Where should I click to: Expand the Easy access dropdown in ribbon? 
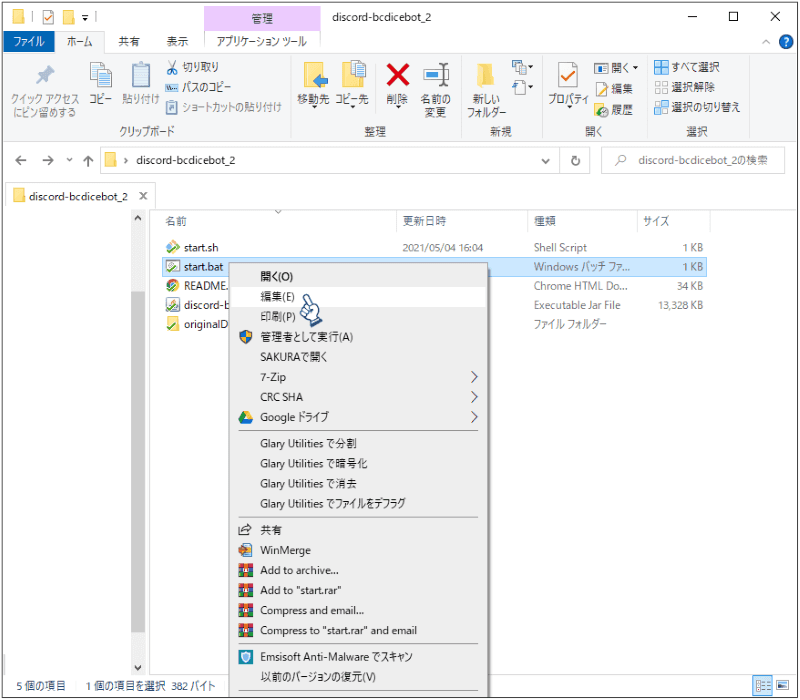(522, 87)
